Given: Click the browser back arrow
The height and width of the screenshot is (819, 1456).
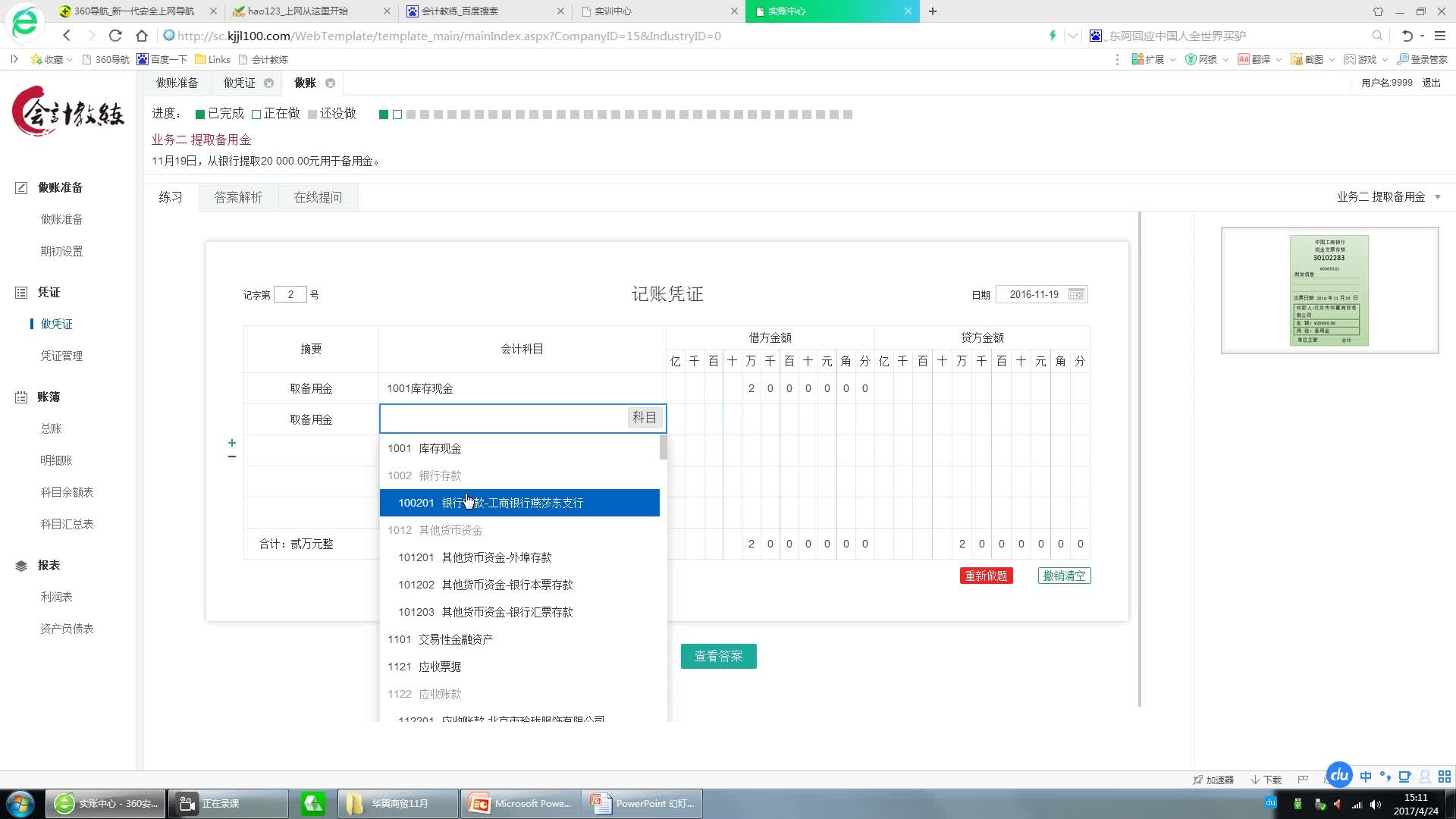Looking at the screenshot, I should click(67, 36).
